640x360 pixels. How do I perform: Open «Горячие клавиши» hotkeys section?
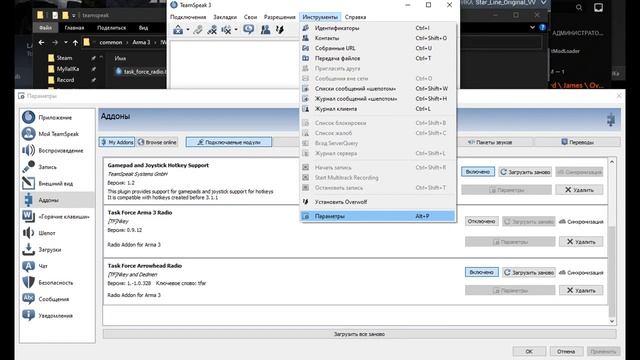[x=57, y=217]
